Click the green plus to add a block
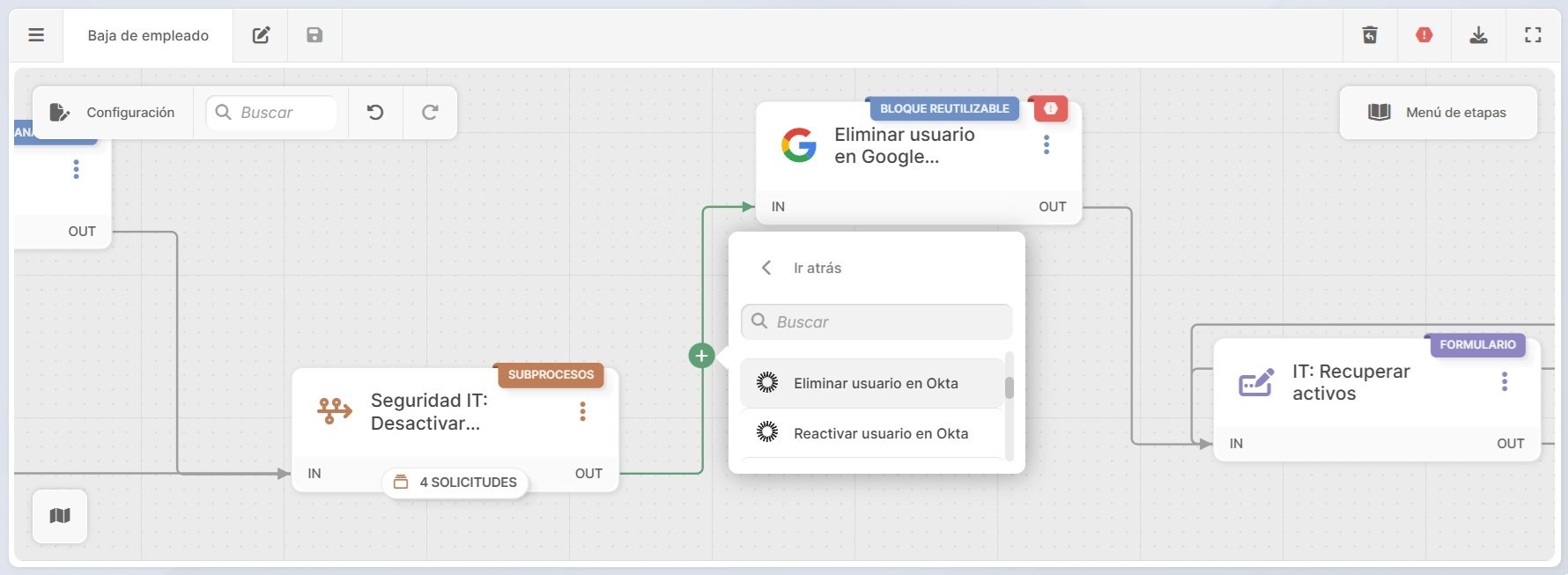 point(701,356)
